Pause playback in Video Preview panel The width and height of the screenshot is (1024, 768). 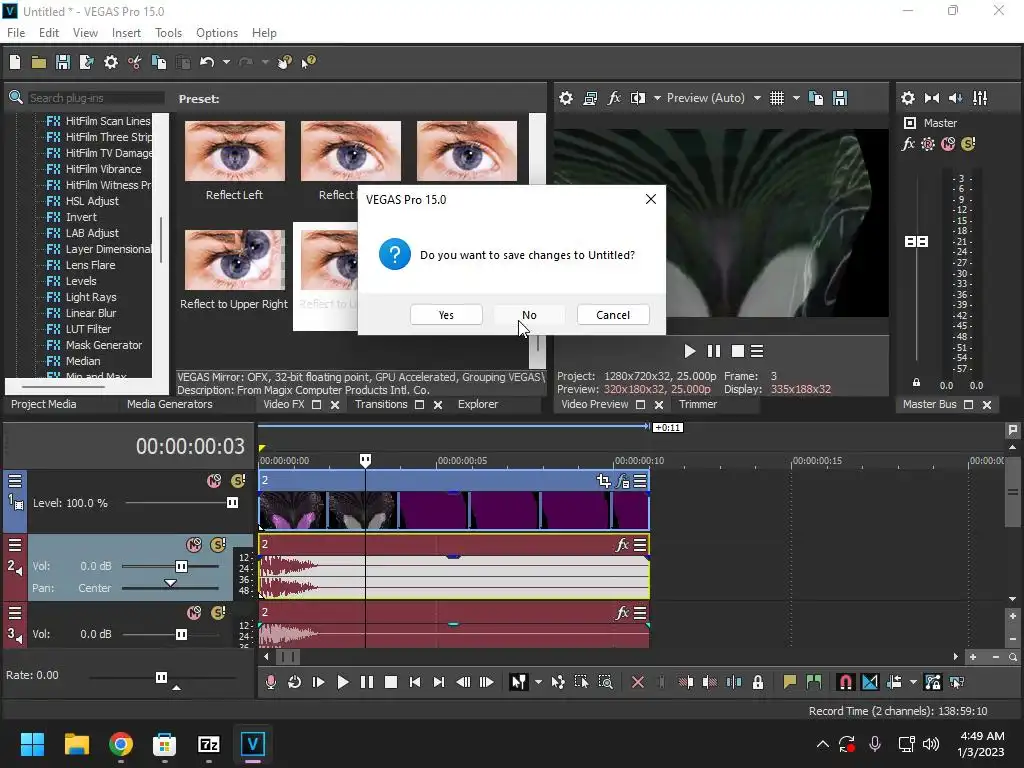point(714,351)
